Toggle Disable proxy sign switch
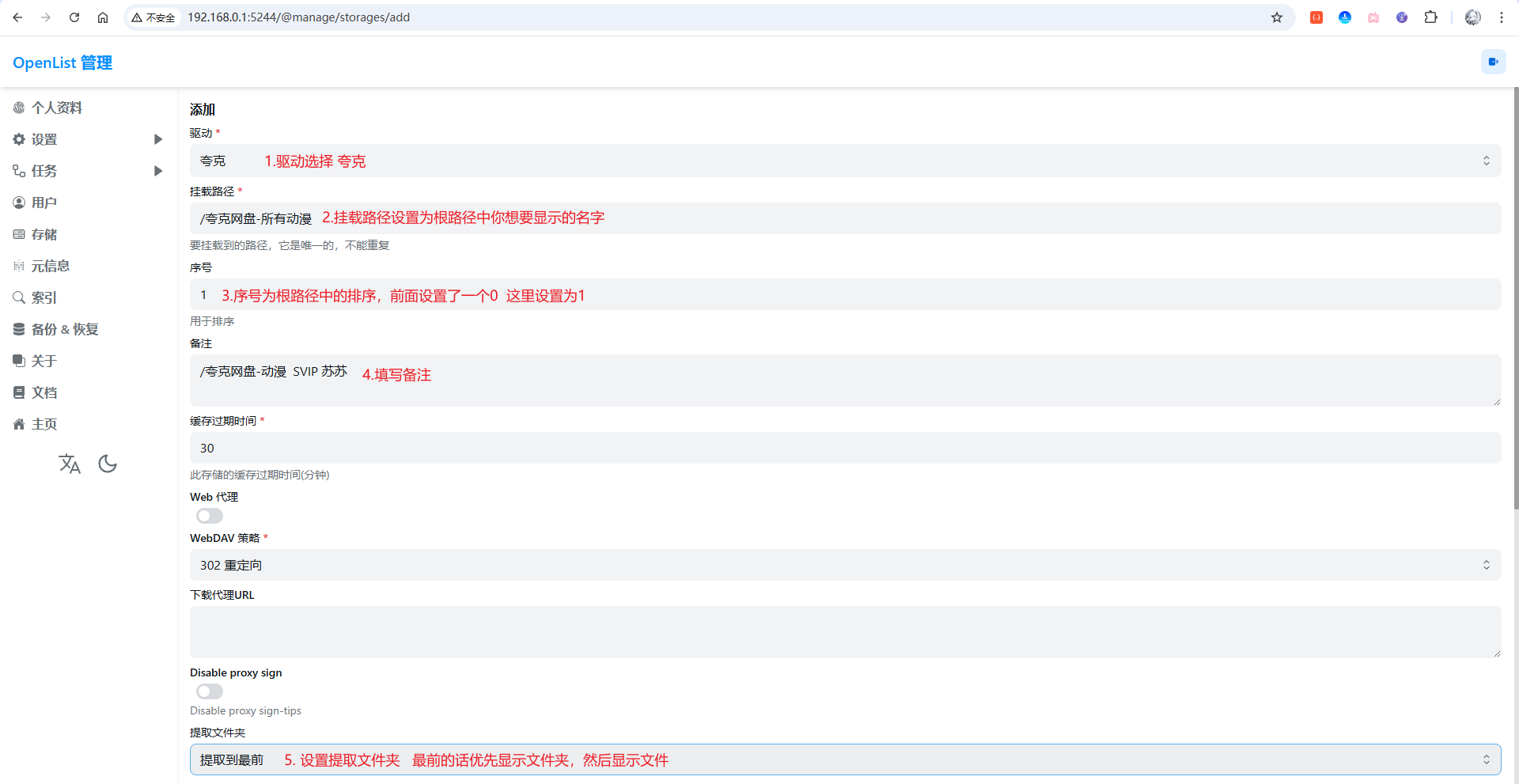This screenshot has height=784, width=1519. pos(210,691)
